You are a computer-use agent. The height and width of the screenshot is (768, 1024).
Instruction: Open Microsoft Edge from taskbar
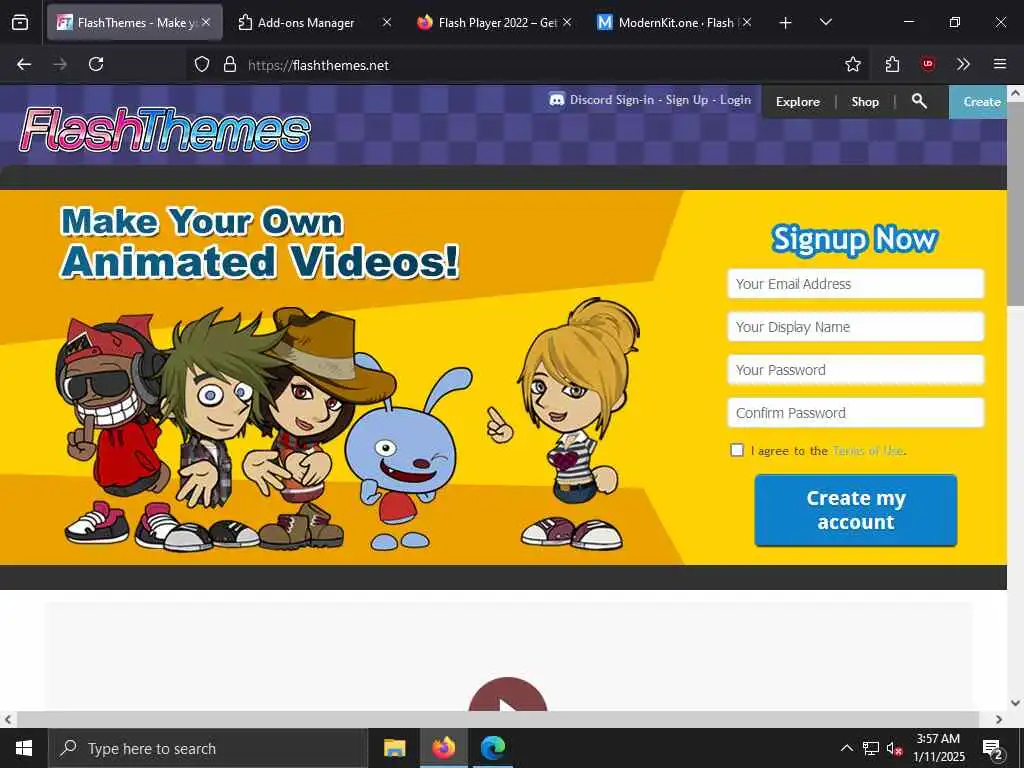click(493, 748)
